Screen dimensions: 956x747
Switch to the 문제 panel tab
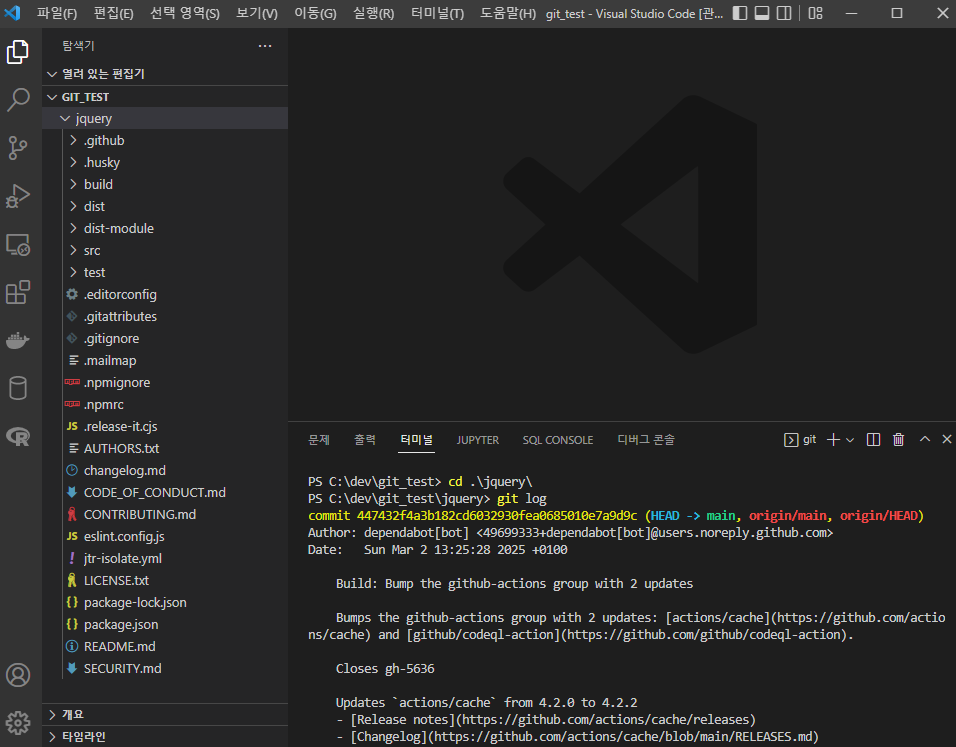click(319, 440)
